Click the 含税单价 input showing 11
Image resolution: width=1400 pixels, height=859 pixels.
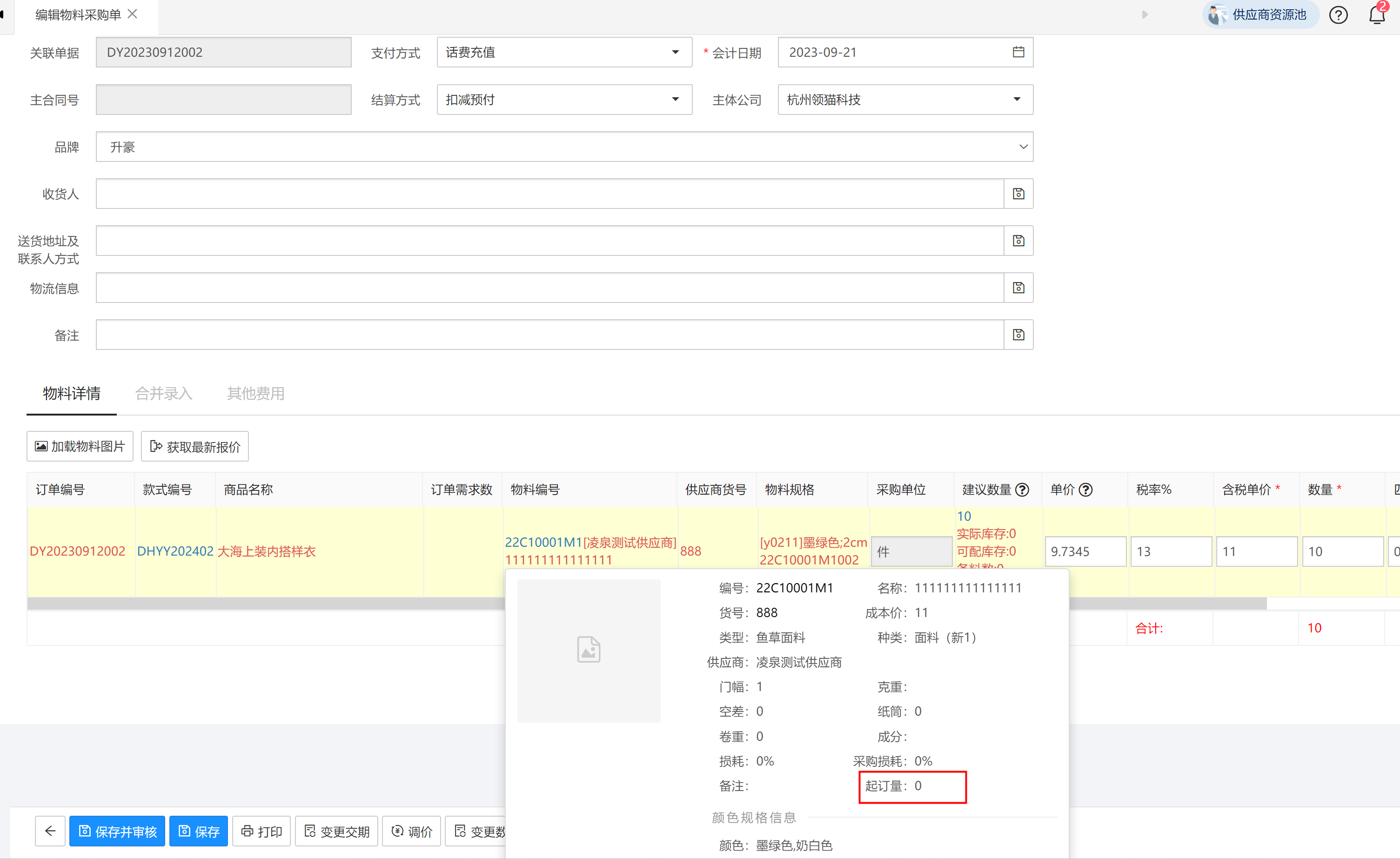click(x=1256, y=551)
